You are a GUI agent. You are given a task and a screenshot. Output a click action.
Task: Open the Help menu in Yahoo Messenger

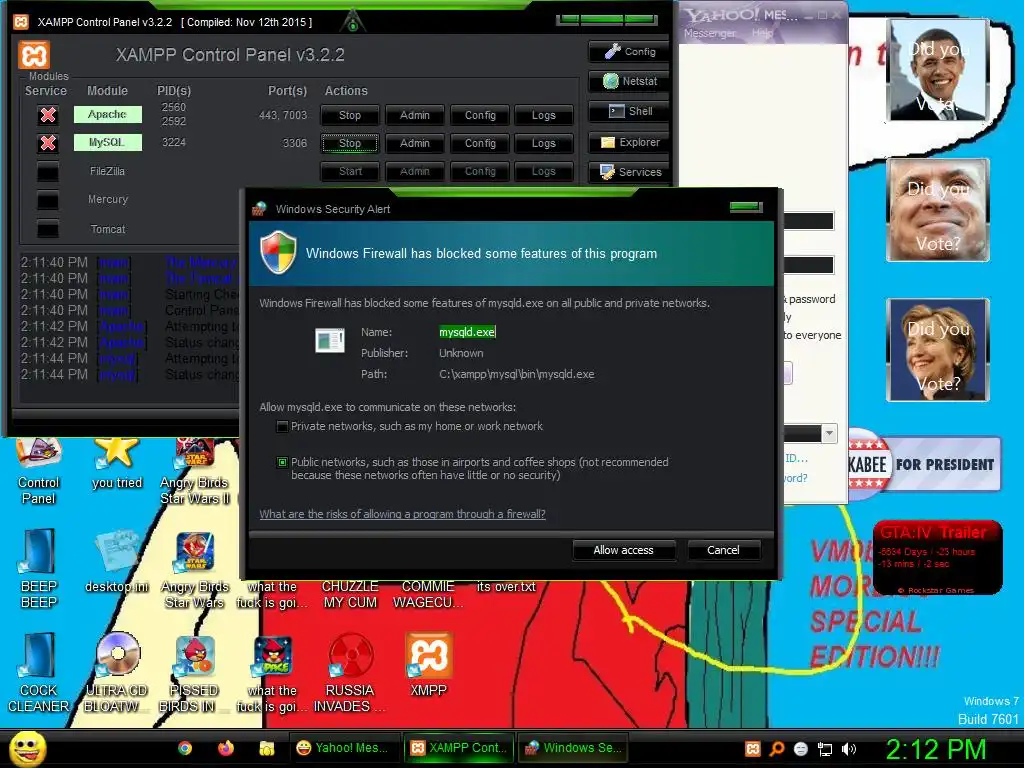point(762,33)
